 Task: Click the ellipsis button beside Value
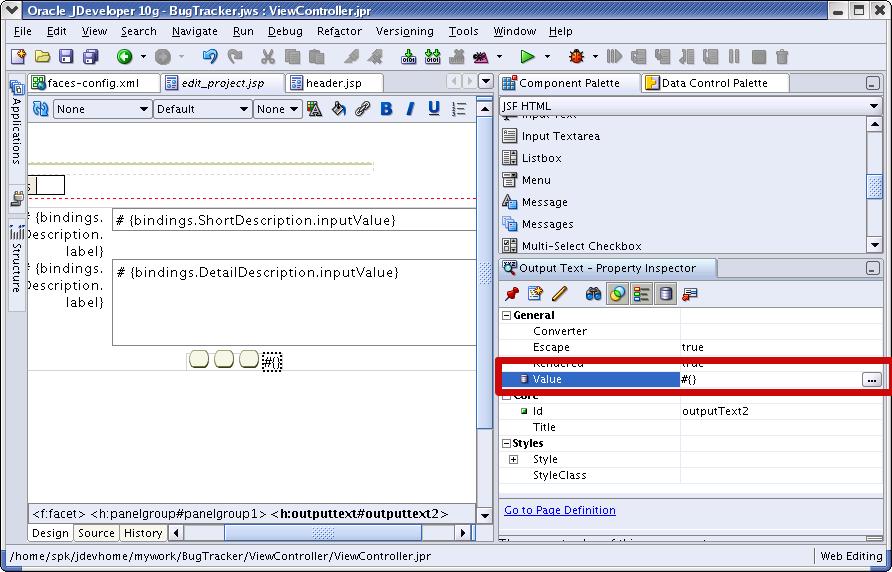coord(872,380)
